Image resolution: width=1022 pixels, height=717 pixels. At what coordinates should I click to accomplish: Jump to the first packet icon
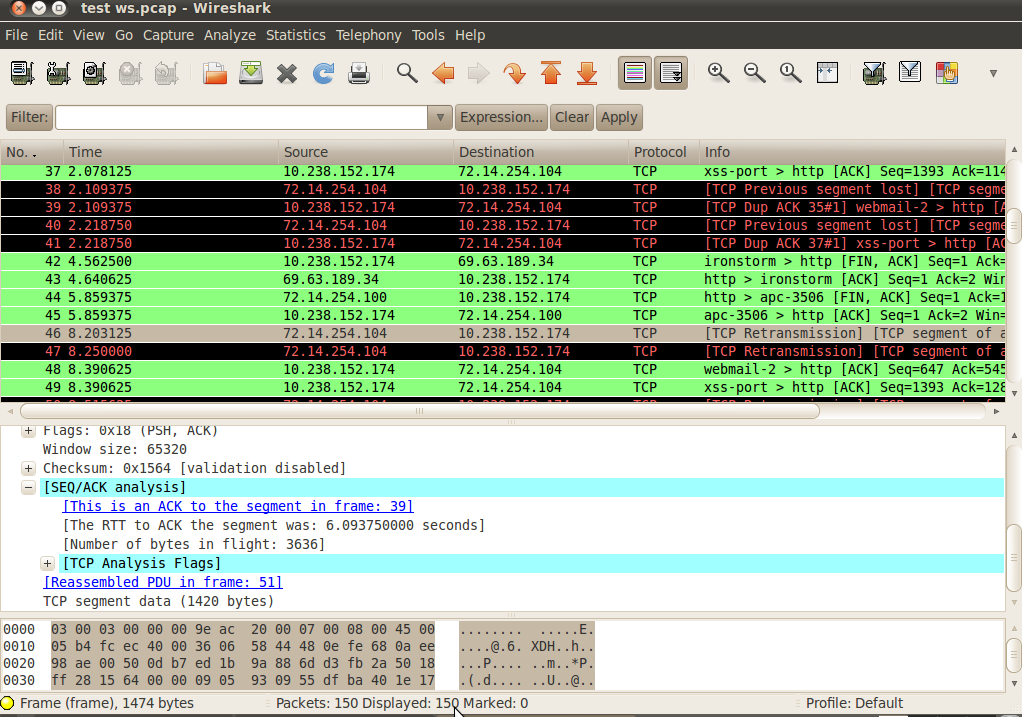tap(551, 73)
